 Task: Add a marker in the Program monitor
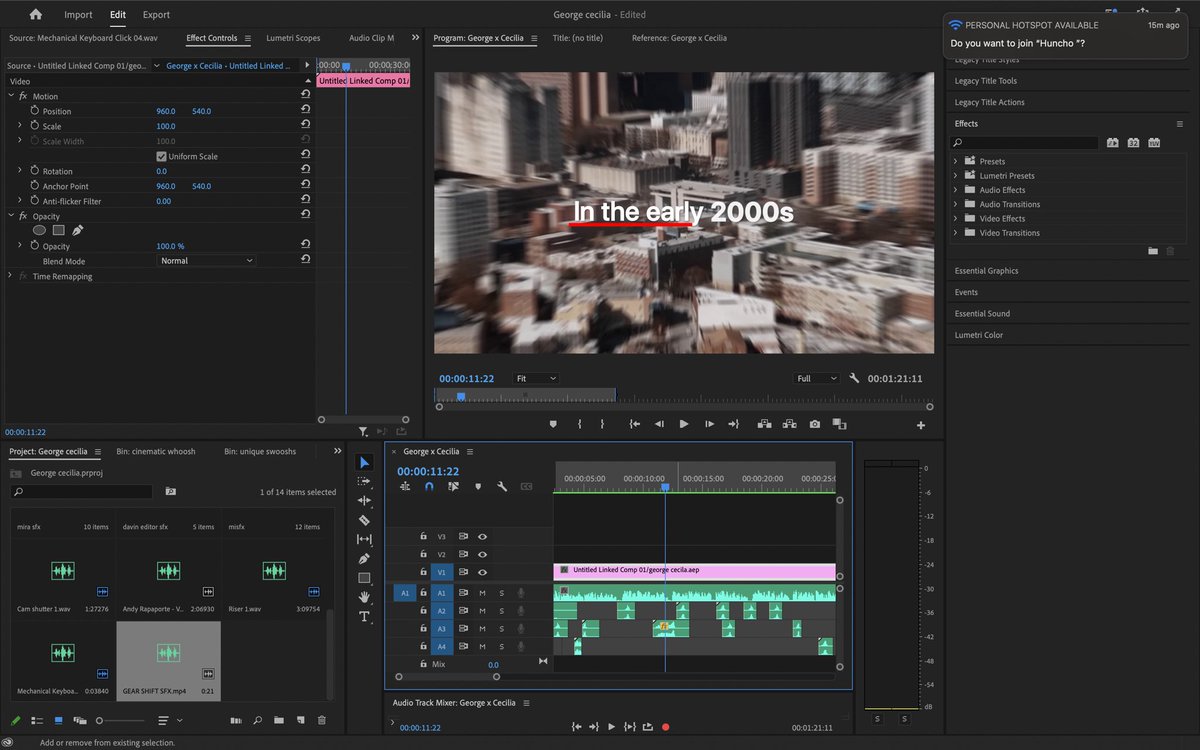point(552,424)
